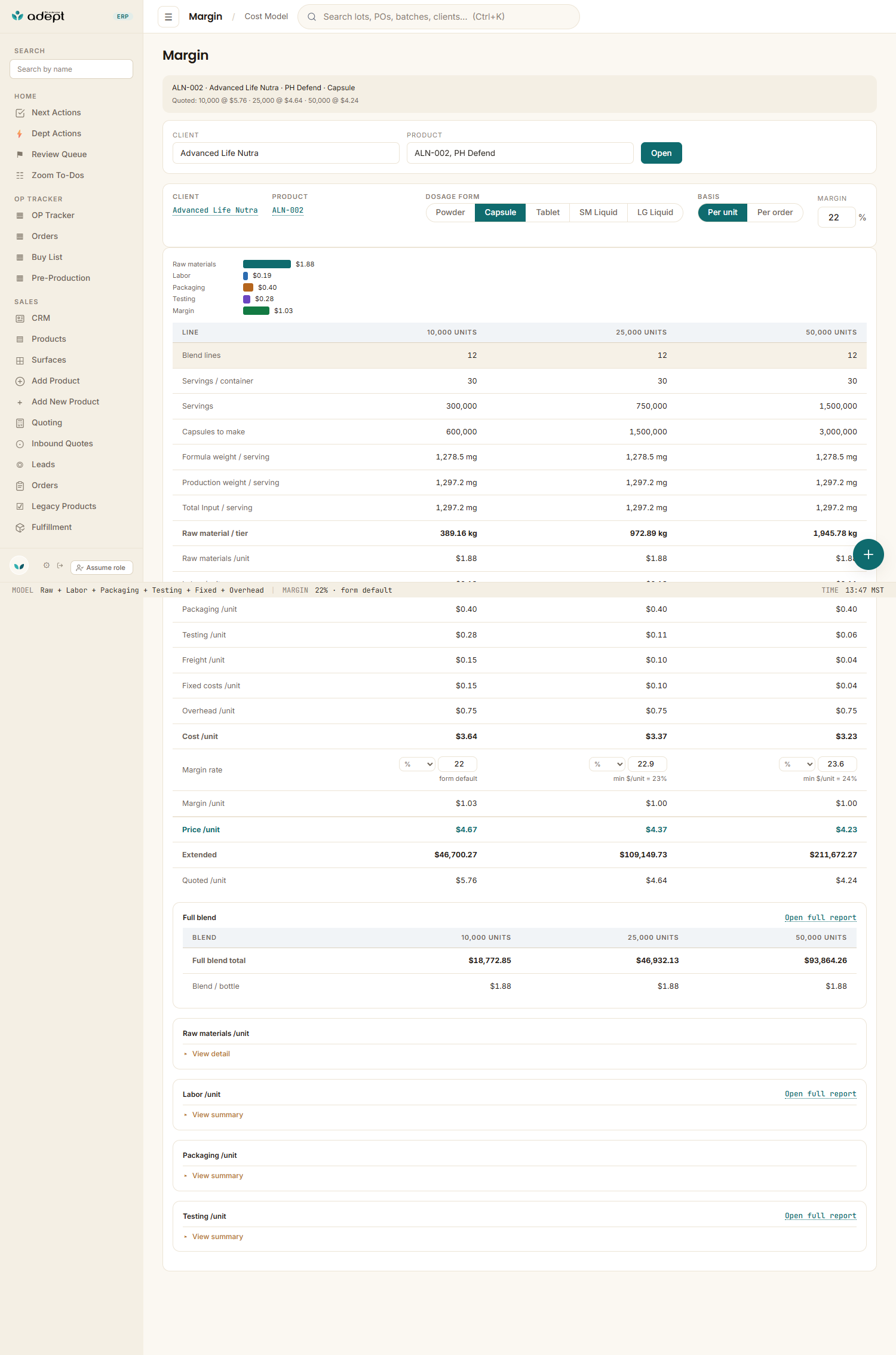
Task: Click the clock icon for Inbound Quotes
Action: (x=20, y=444)
